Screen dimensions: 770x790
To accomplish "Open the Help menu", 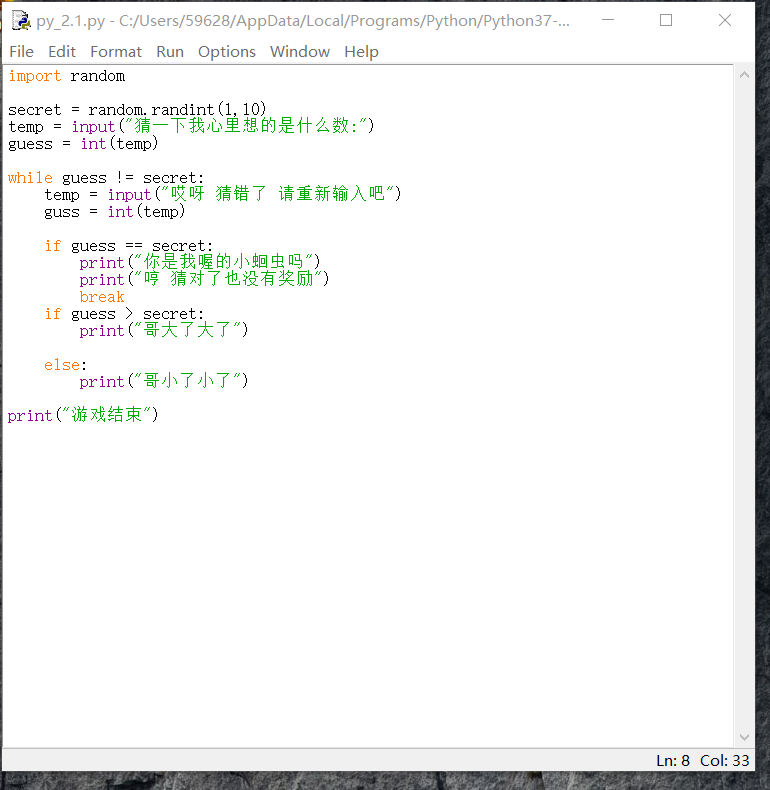I will pos(361,51).
